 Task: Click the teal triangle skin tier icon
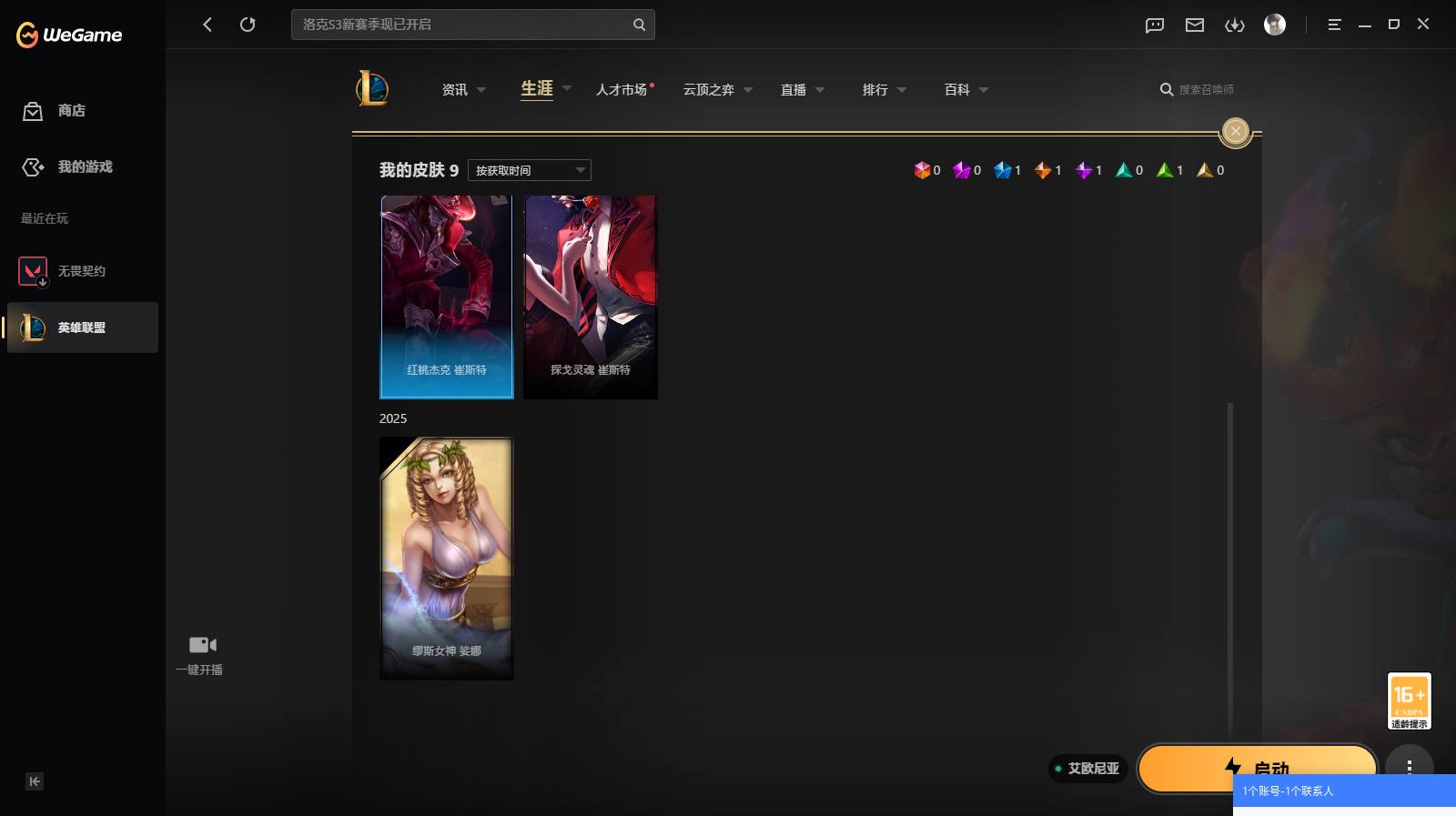1124,170
